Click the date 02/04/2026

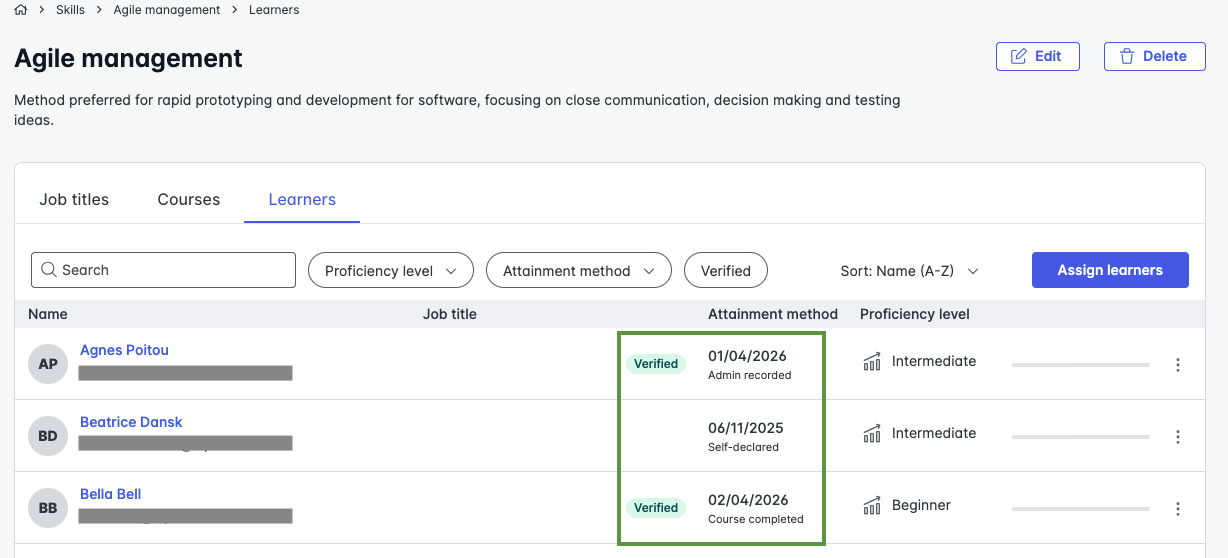(x=748, y=500)
